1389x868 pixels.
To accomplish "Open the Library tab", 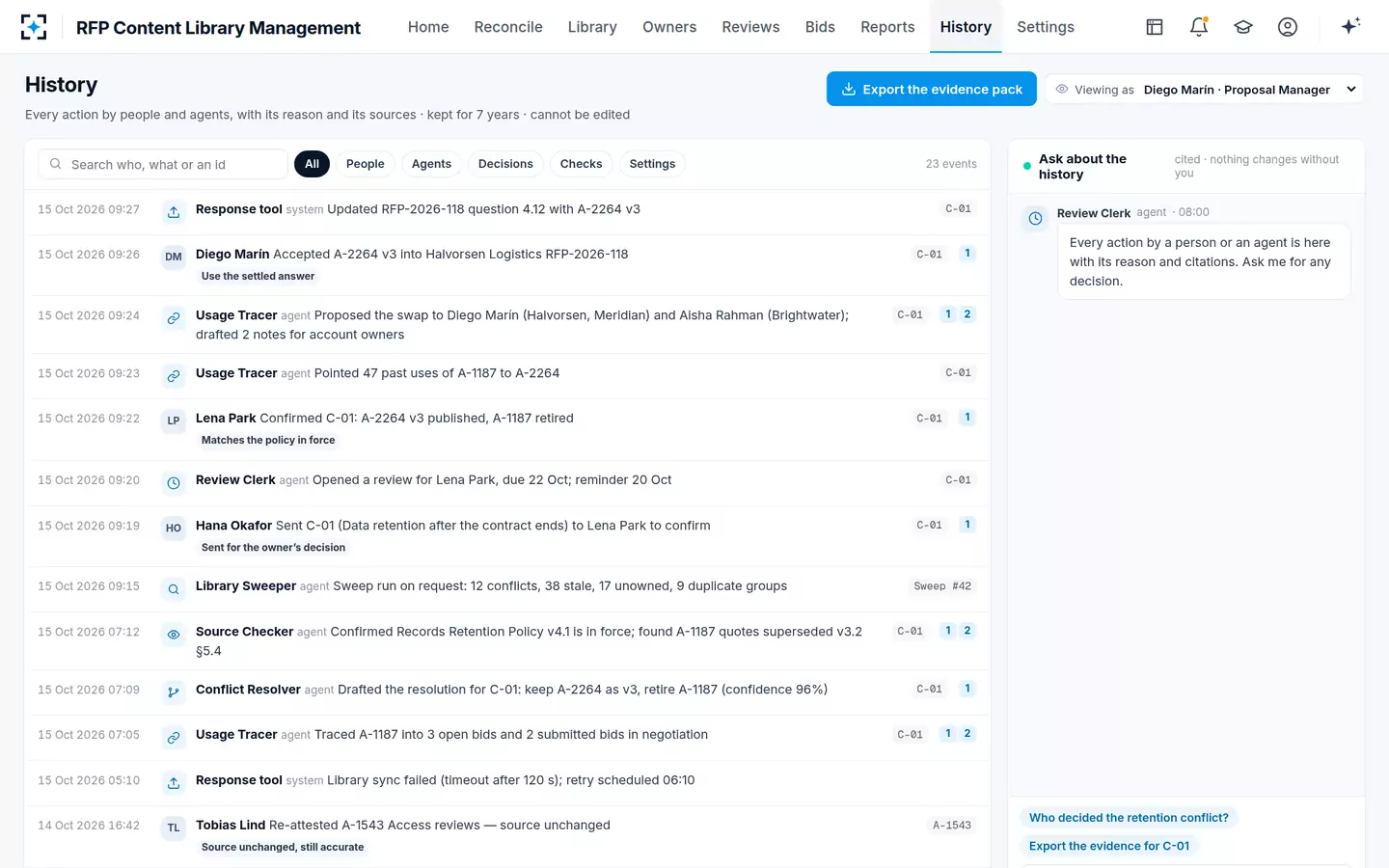I will (592, 27).
